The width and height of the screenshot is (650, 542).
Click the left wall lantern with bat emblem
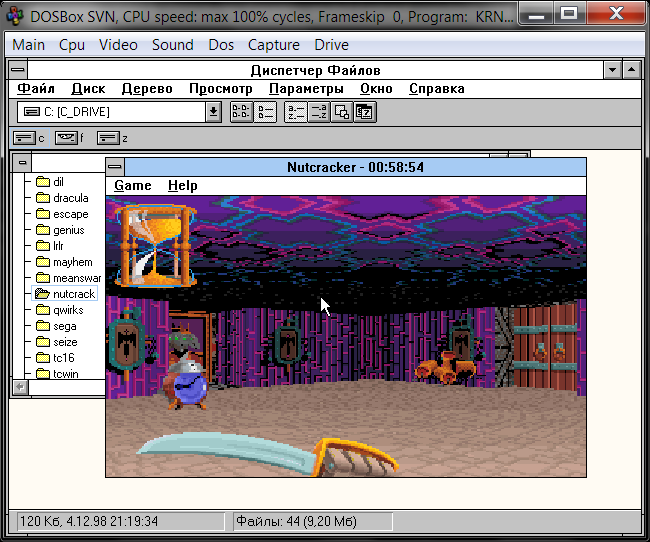click(x=128, y=343)
